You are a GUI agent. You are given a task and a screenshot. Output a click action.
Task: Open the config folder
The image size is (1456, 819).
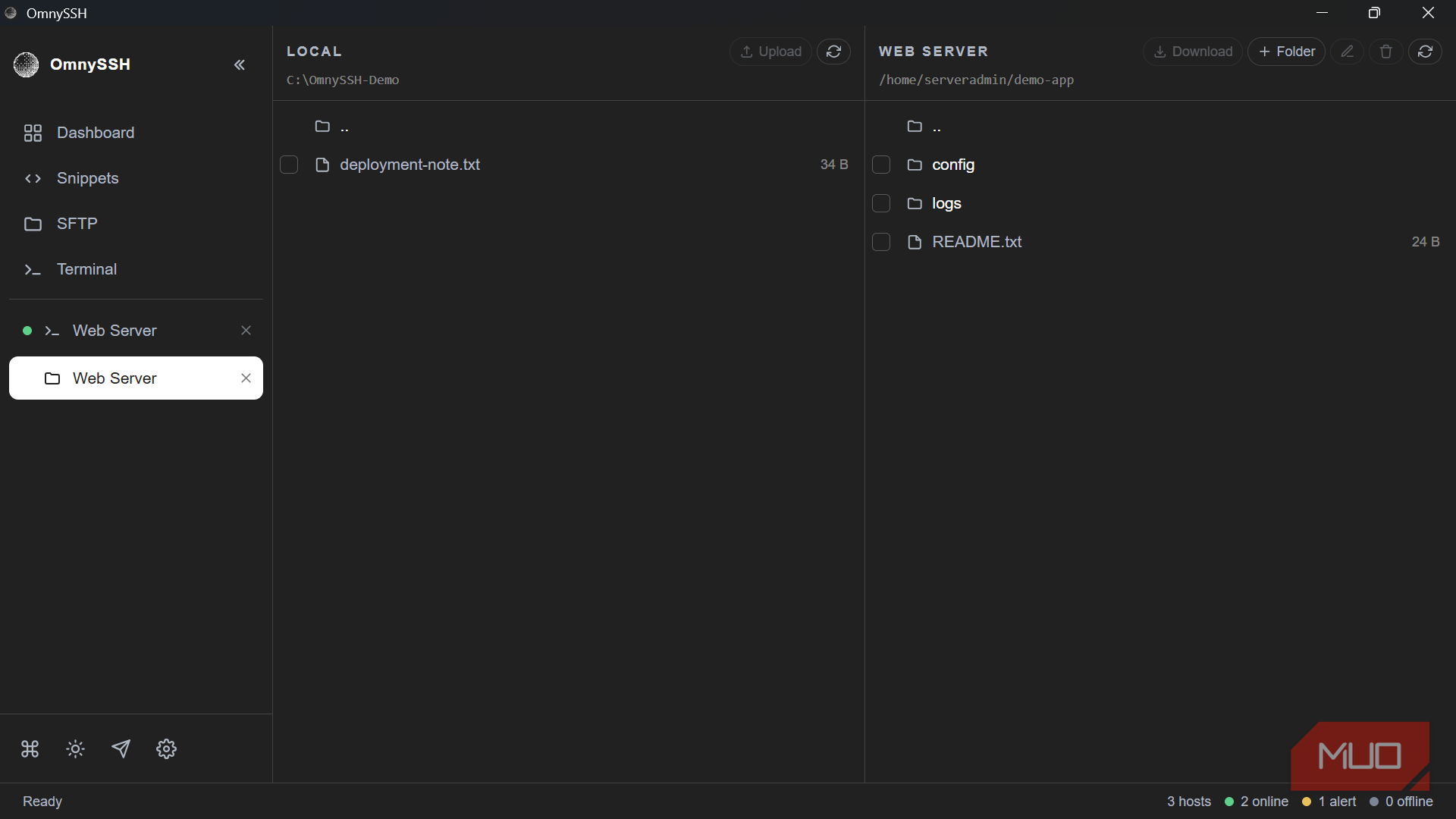pos(953,165)
